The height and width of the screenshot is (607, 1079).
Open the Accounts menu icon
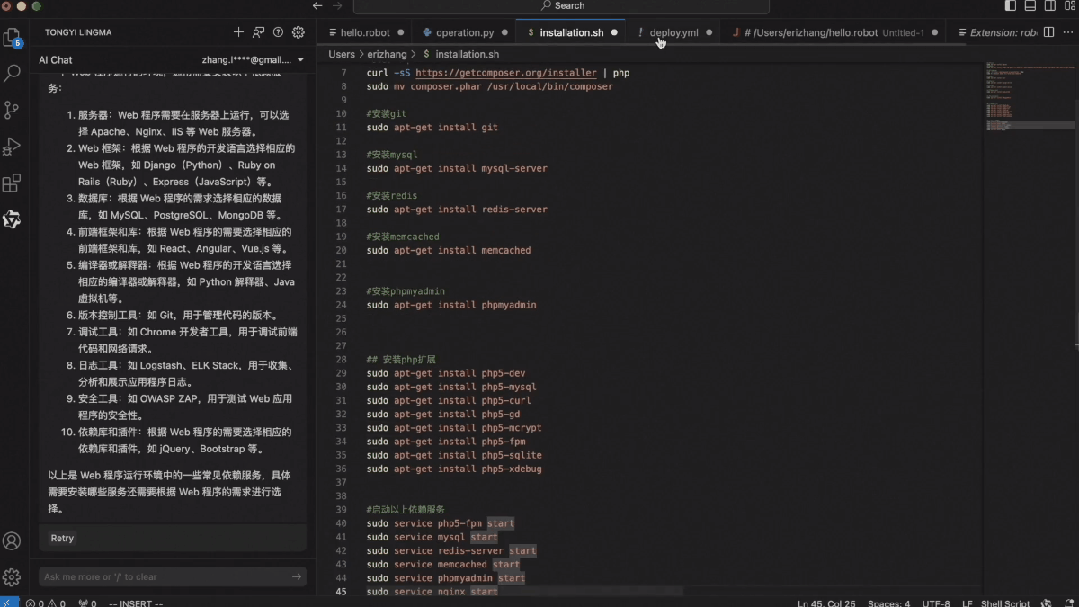[x=12, y=541]
